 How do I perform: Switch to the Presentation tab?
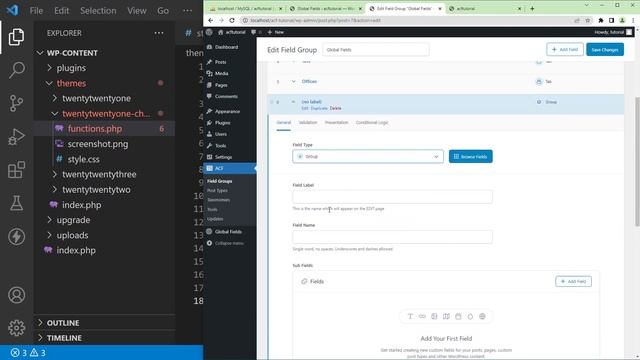click(x=336, y=122)
